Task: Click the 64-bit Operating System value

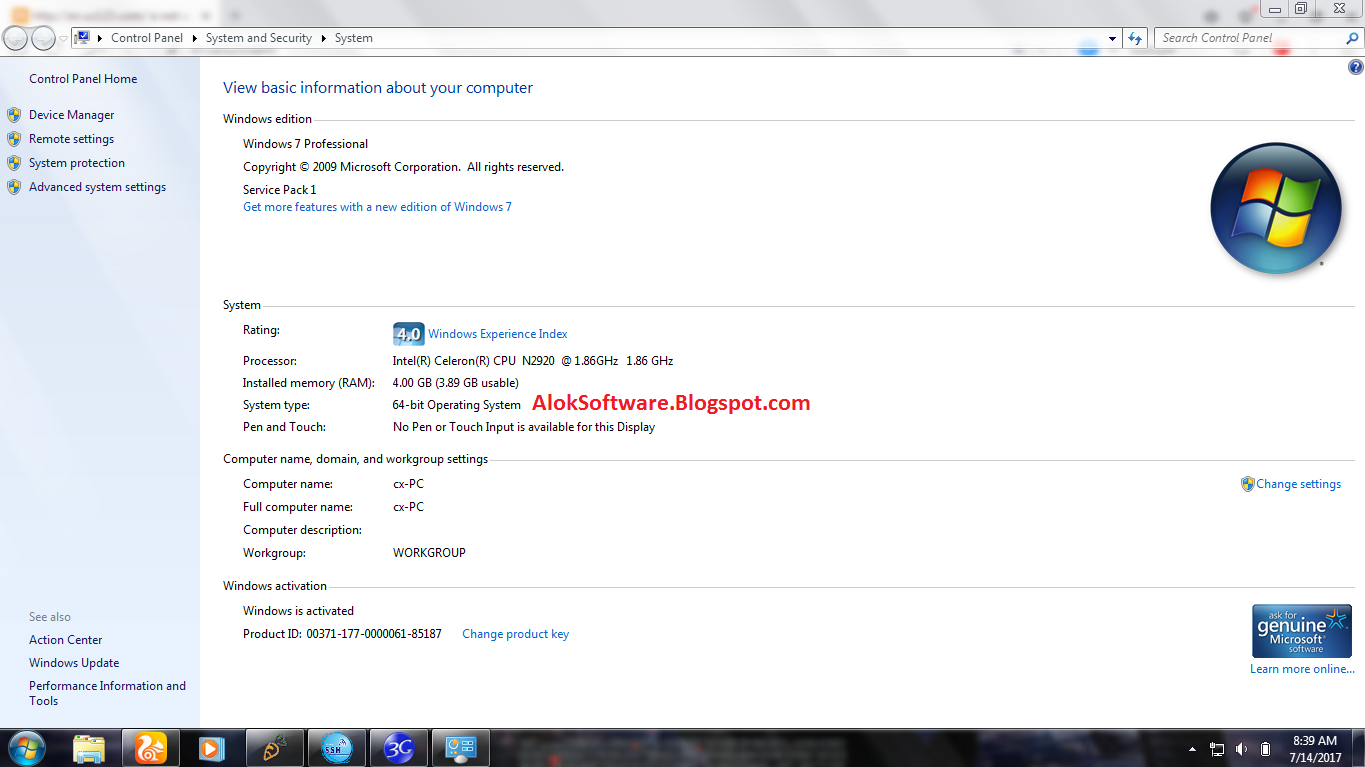Action: (457, 405)
